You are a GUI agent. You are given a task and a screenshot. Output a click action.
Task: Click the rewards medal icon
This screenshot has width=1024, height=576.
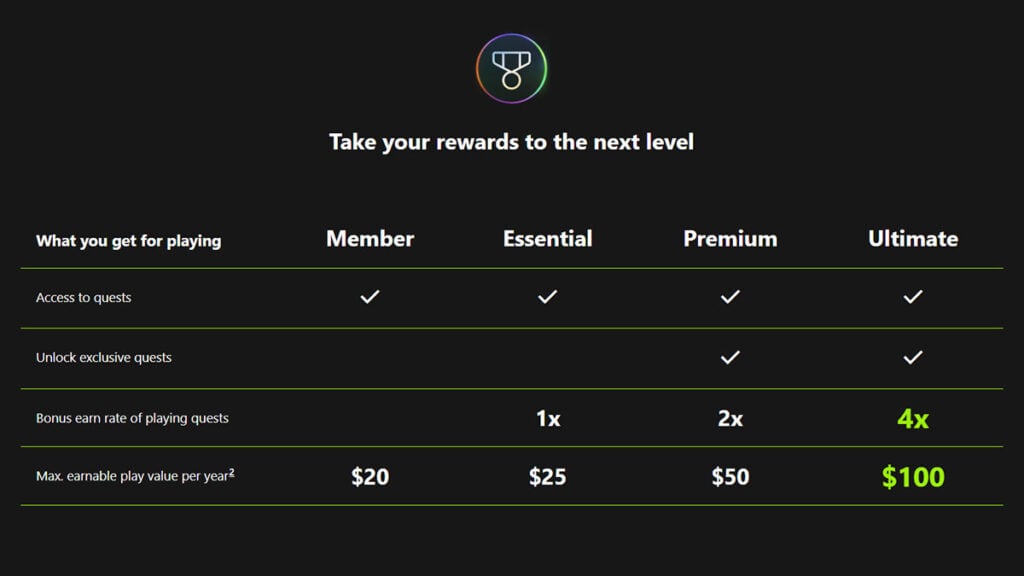511,69
